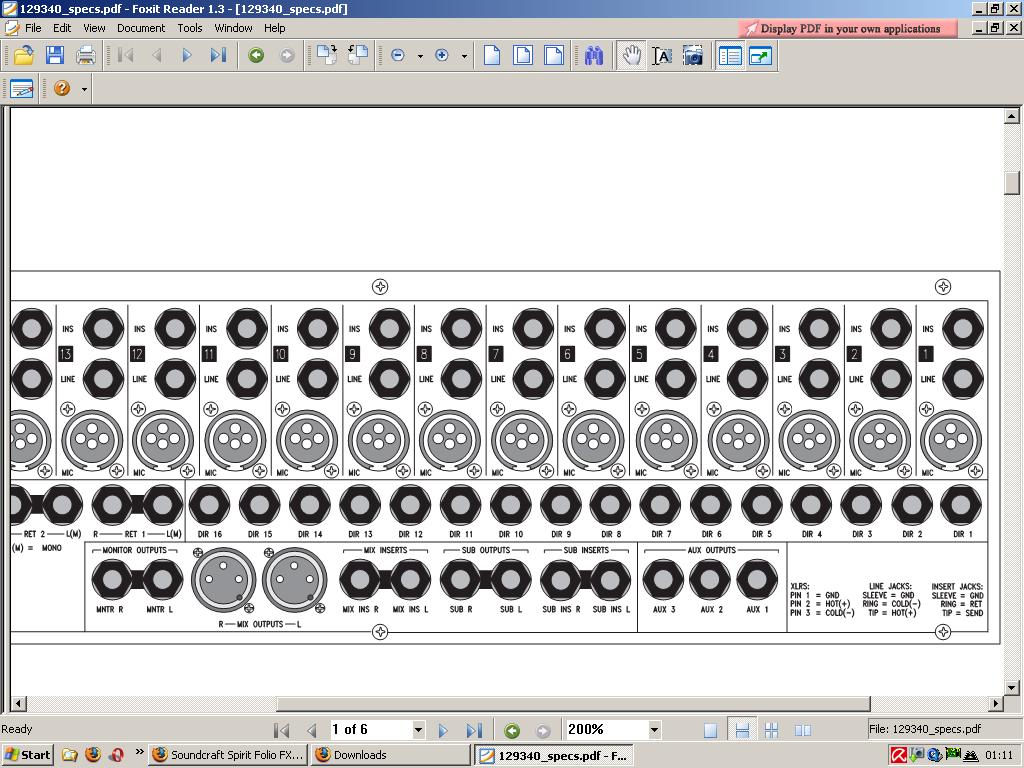Screen dimensions: 1024x768
Task: Expand the zoom in dropdown arrow
Action: pyautogui.click(x=464, y=56)
